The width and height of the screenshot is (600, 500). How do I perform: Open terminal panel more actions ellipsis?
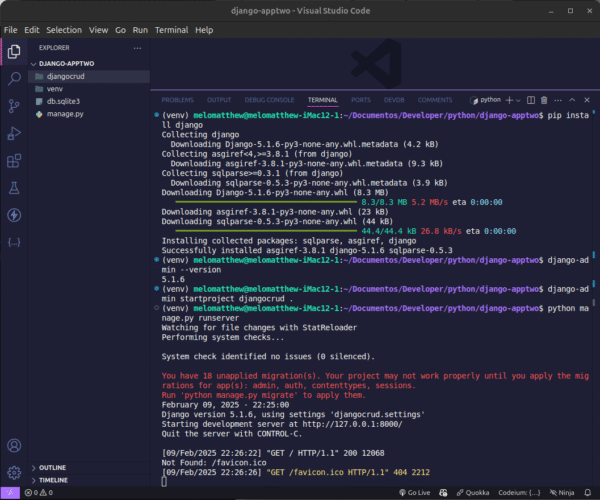click(558, 100)
